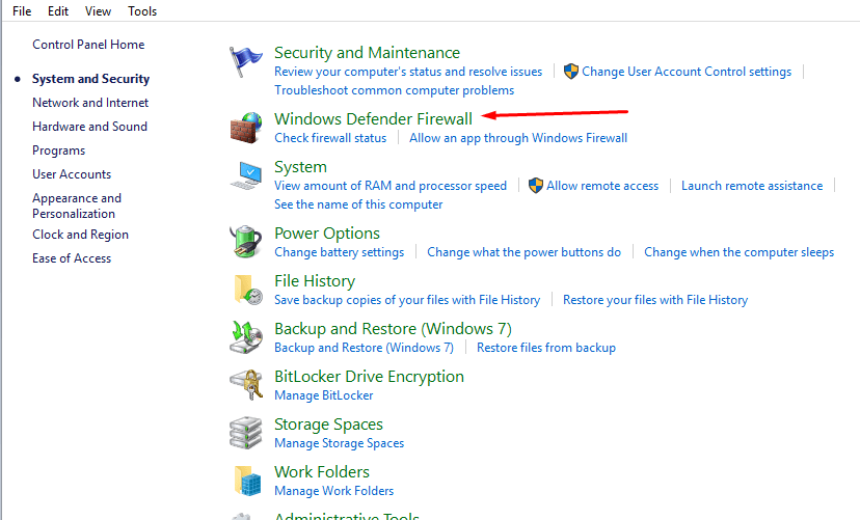This screenshot has width=860, height=520.
Task: Open the File menu
Action: 22,11
